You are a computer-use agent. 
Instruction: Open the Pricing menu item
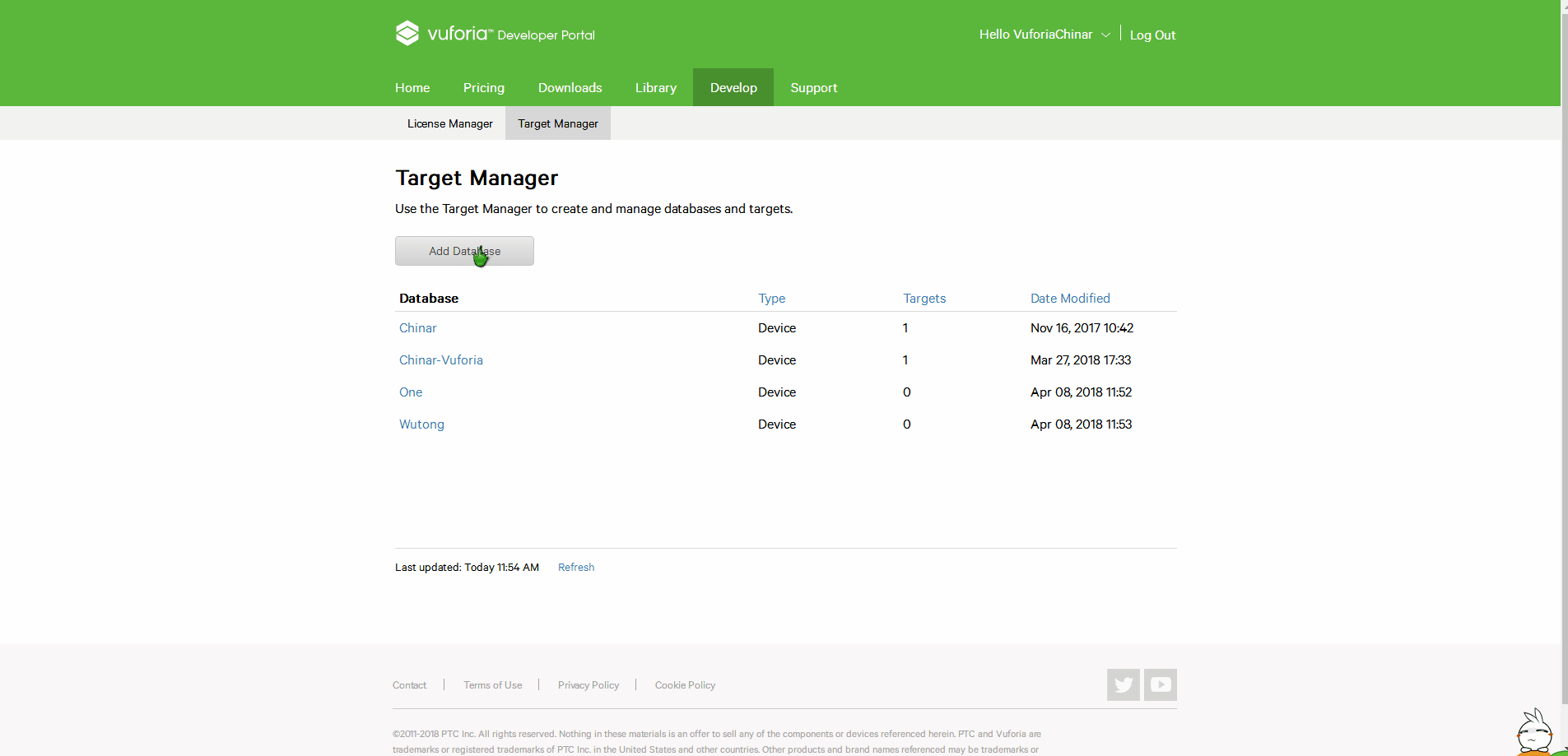pyautogui.click(x=484, y=87)
